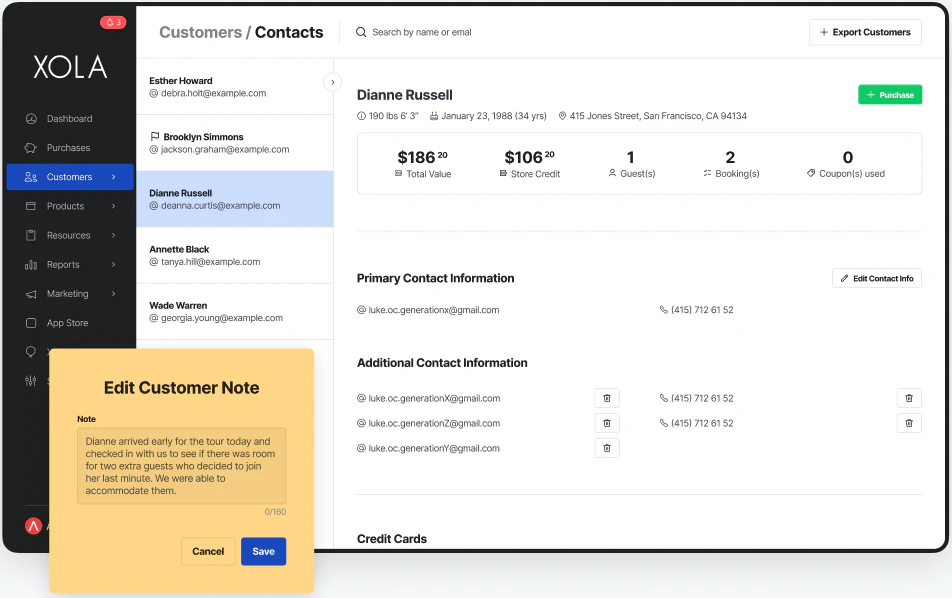Screen dimensions: 952x598
Task: Cancel the Edit Customer Note dialog
Action: pos(208,551)
